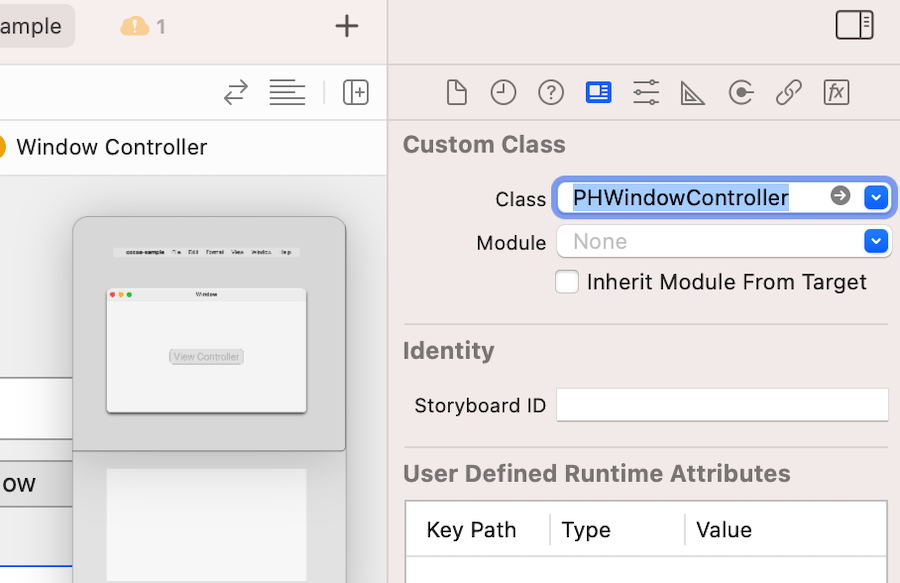This screenshot has height=583, width=900.
Task: Enable Inherit Module From Target
Action: pos(567,282)
